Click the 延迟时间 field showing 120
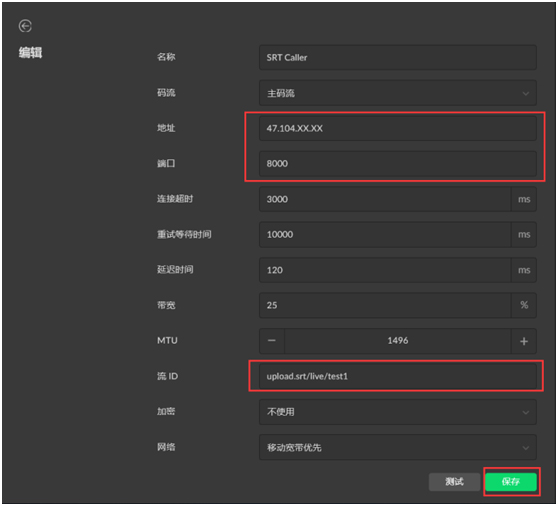The height and width of the screenshot is (506, 558). pos(385,270)
